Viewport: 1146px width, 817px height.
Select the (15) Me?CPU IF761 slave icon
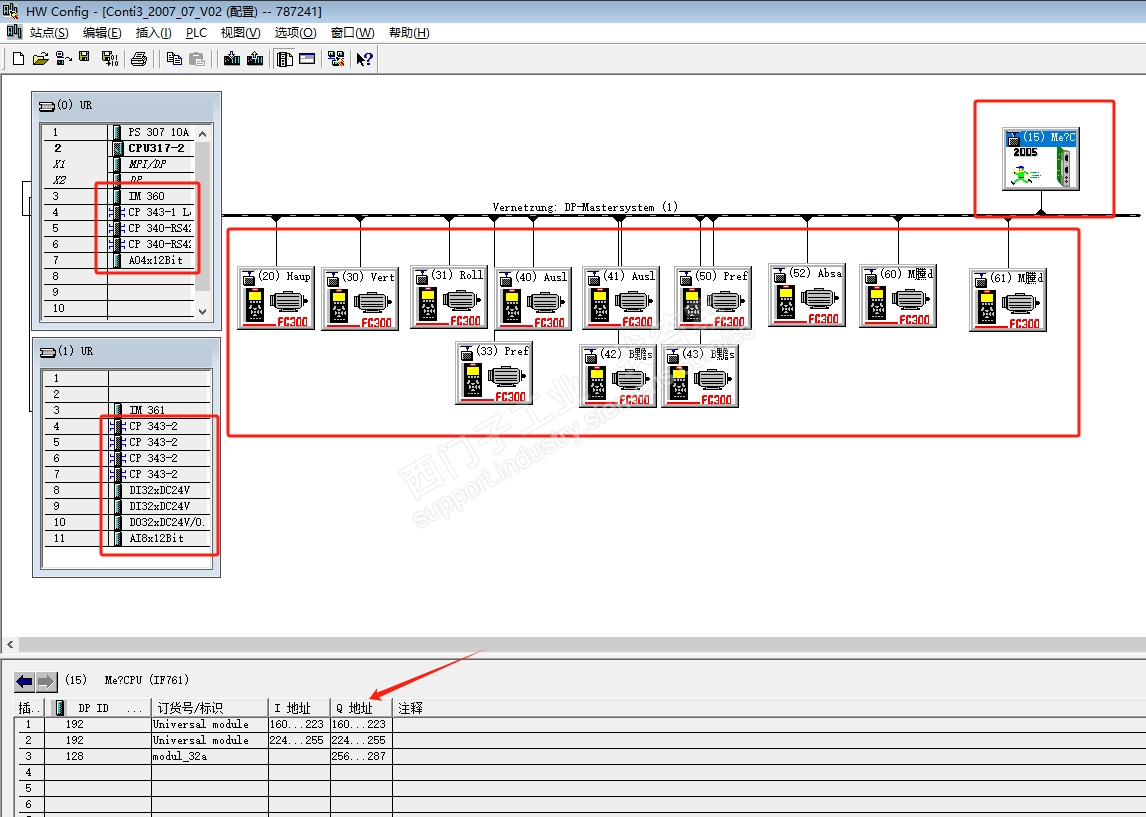(x=1041, y=159)
